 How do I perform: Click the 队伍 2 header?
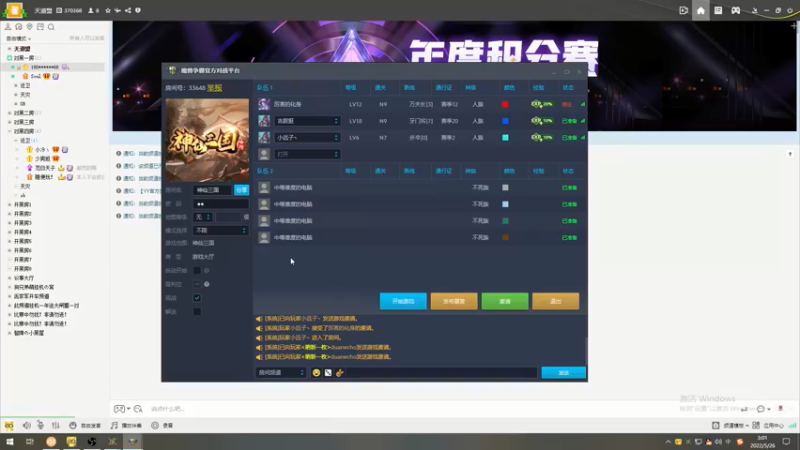[265, 171]
